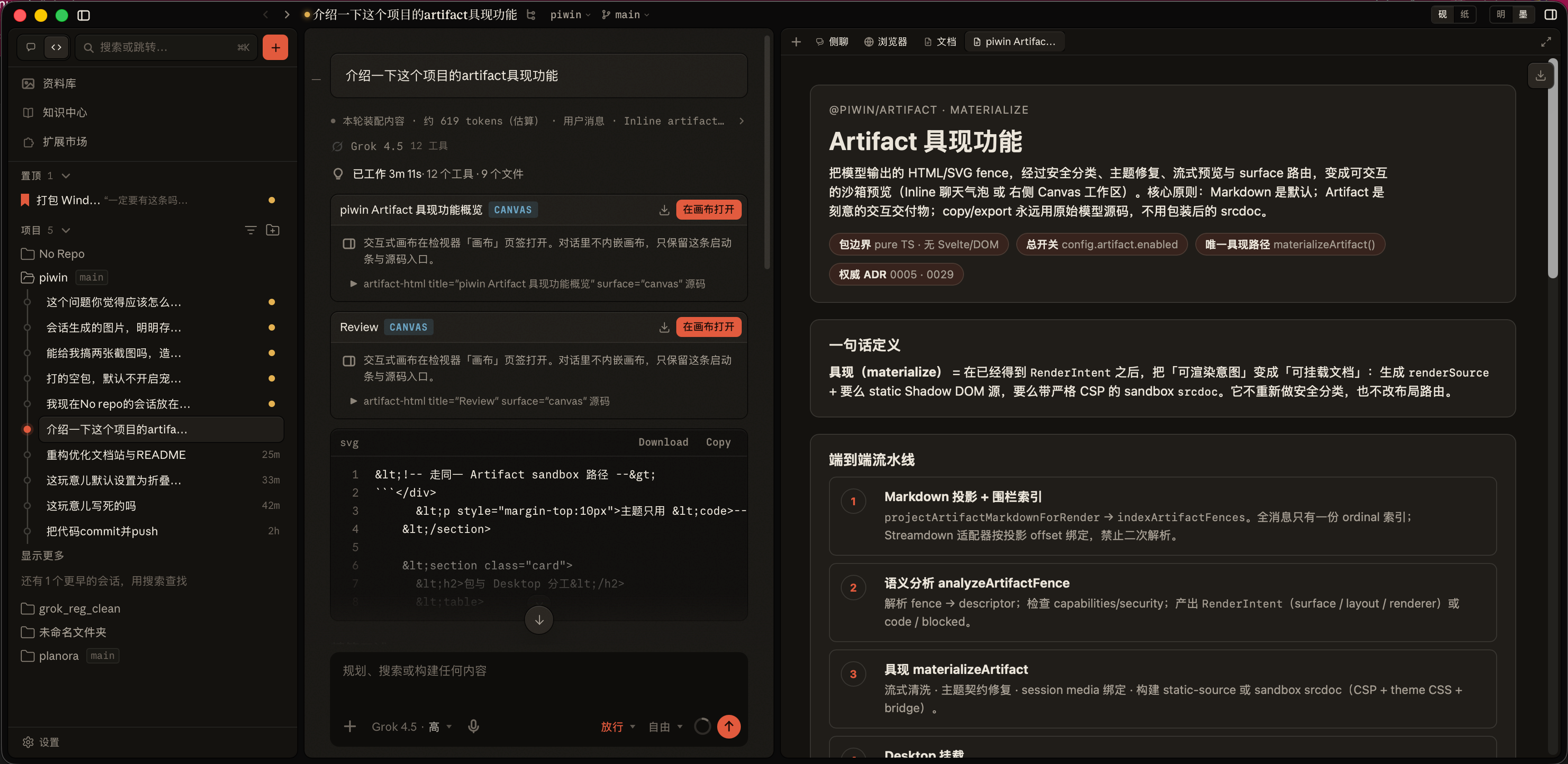1568x764 pixels.
Task: Switch to chat mode icon in sidebar
Action: [31, 47]
